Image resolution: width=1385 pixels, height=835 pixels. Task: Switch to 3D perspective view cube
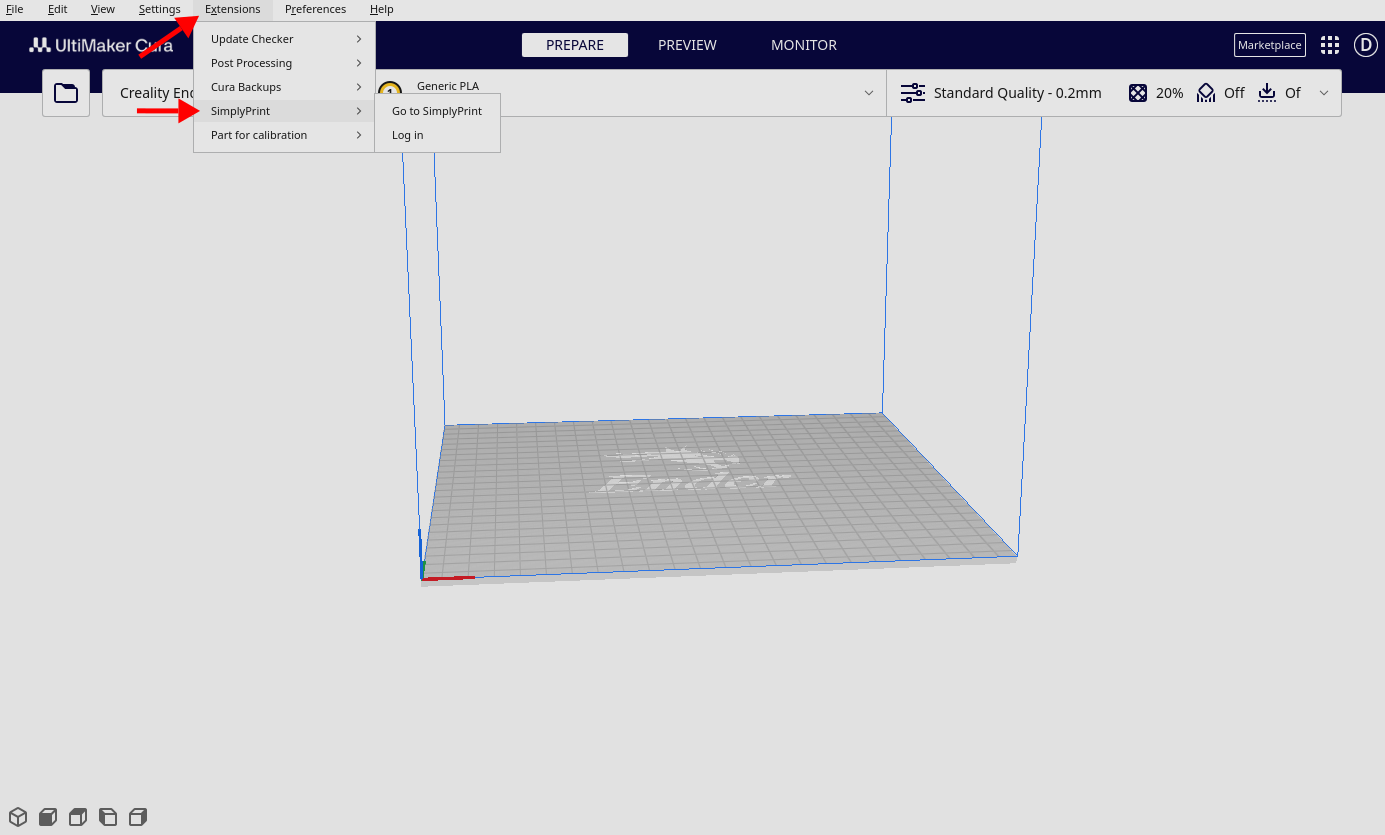pyautogui.click(x=17, y=817)
